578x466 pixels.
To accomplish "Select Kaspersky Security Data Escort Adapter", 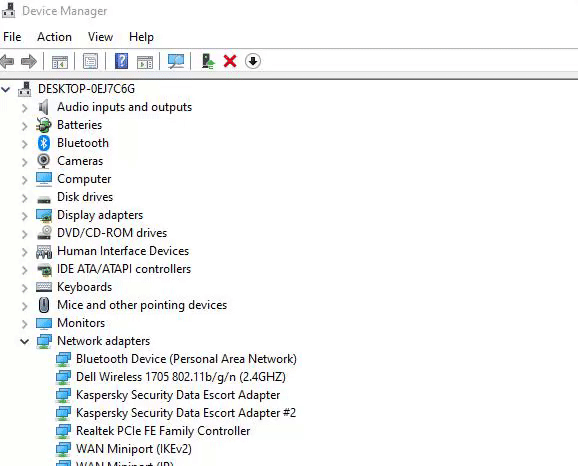I will tap(178, 395).
